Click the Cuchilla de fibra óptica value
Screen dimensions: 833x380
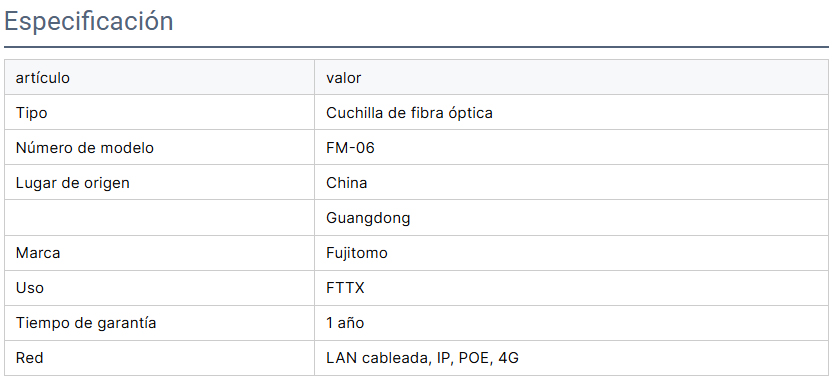point(409,113)
